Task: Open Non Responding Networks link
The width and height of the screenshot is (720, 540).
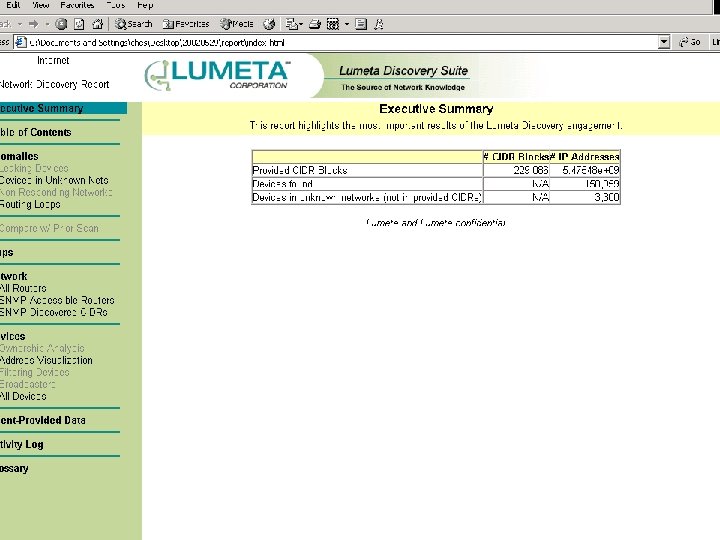Action: click(56, 192)
